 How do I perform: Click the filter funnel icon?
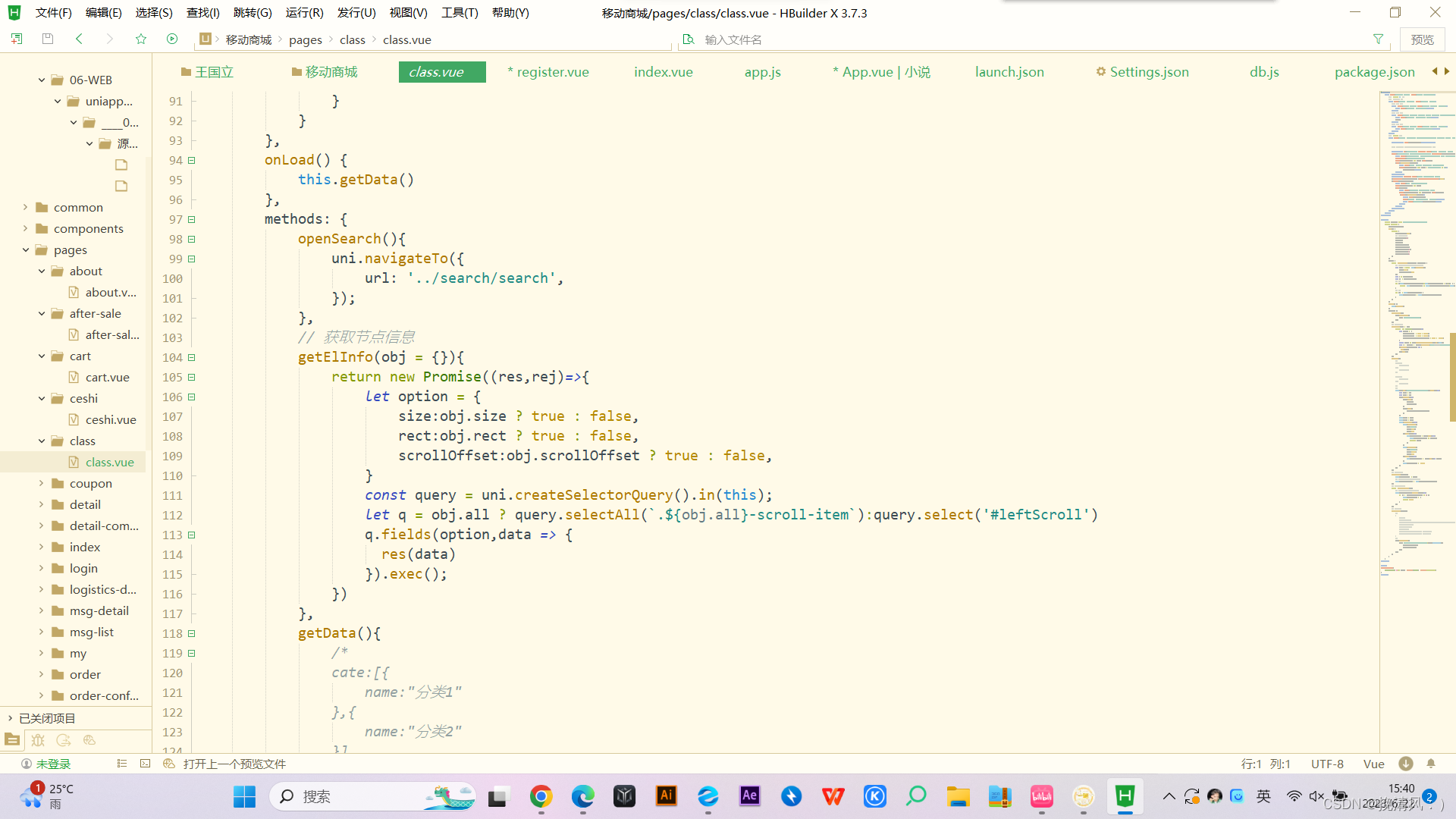(1378, 39)
